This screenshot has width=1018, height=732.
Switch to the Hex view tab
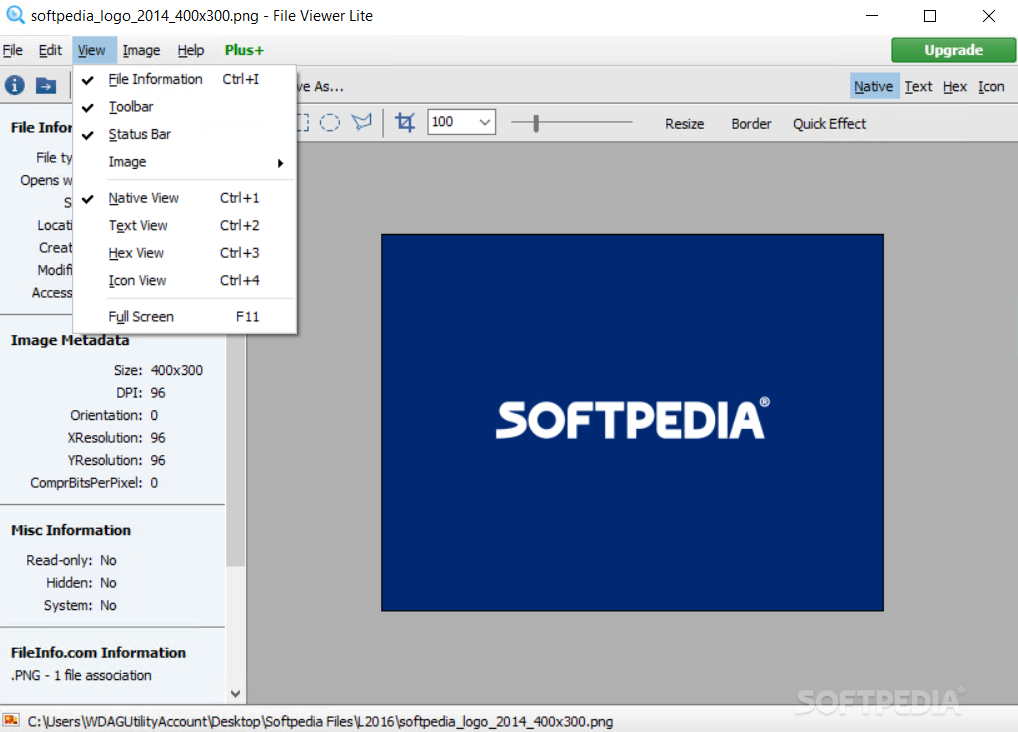point(955,86)
